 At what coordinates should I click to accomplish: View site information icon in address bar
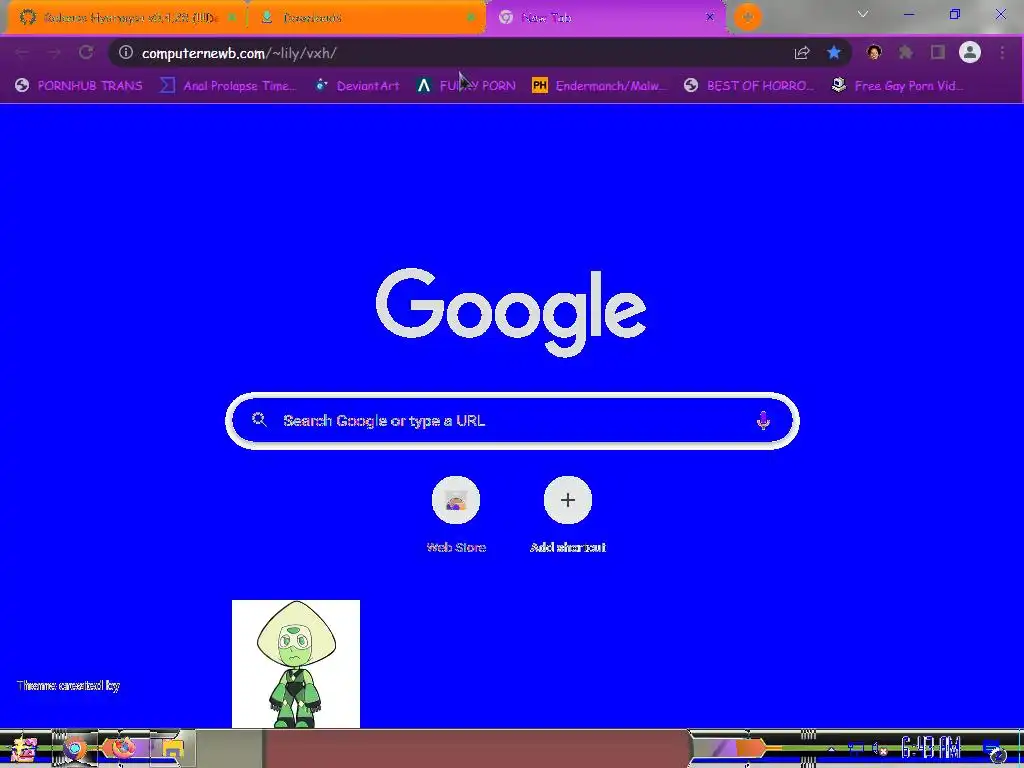click(126, 53)
